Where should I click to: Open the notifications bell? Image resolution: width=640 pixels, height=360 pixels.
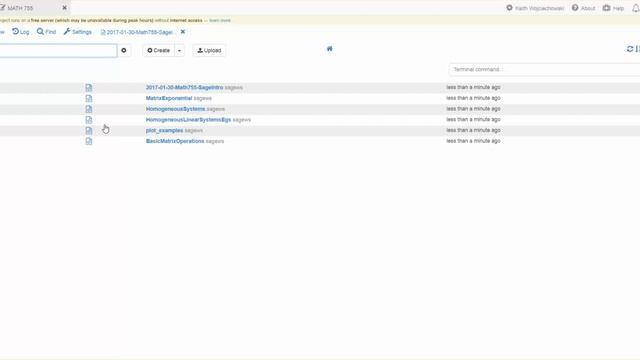(x=636, y=8)
